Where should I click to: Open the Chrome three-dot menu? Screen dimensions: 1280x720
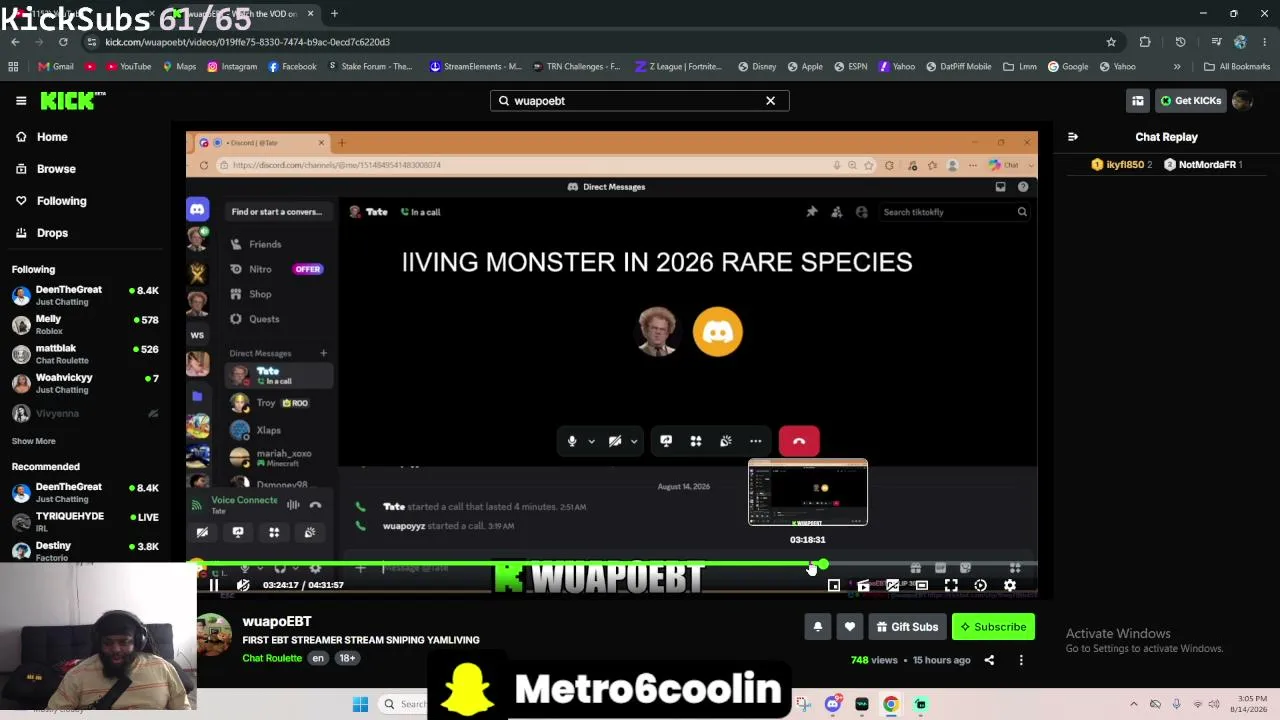1265,42
